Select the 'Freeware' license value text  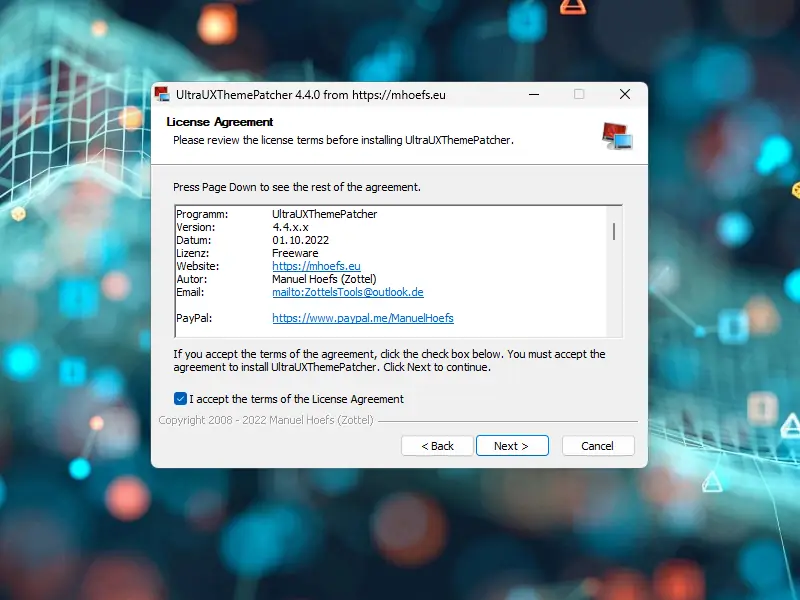[x=295, y=253]
